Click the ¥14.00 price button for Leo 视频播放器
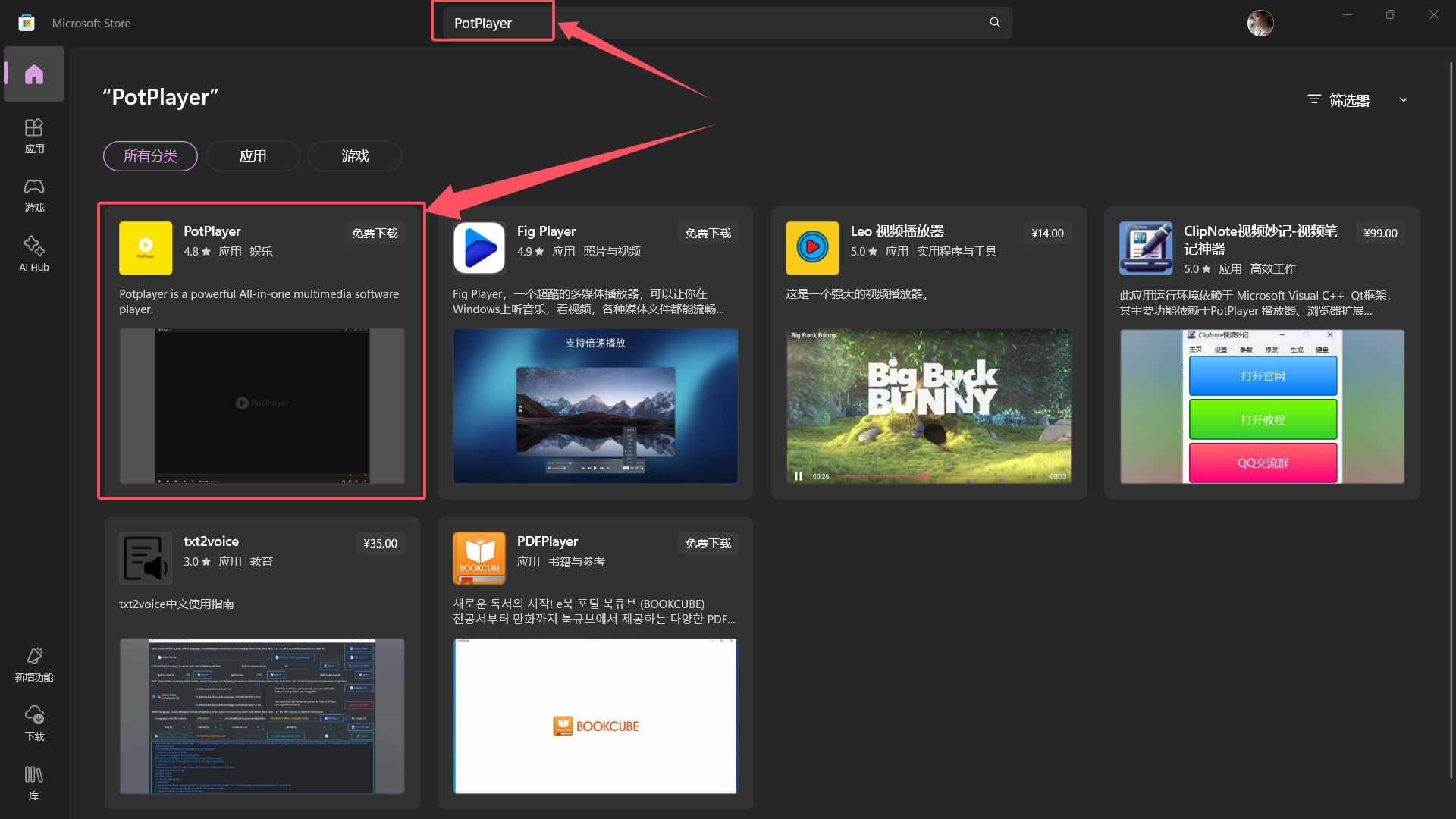 coord(1047,234)
